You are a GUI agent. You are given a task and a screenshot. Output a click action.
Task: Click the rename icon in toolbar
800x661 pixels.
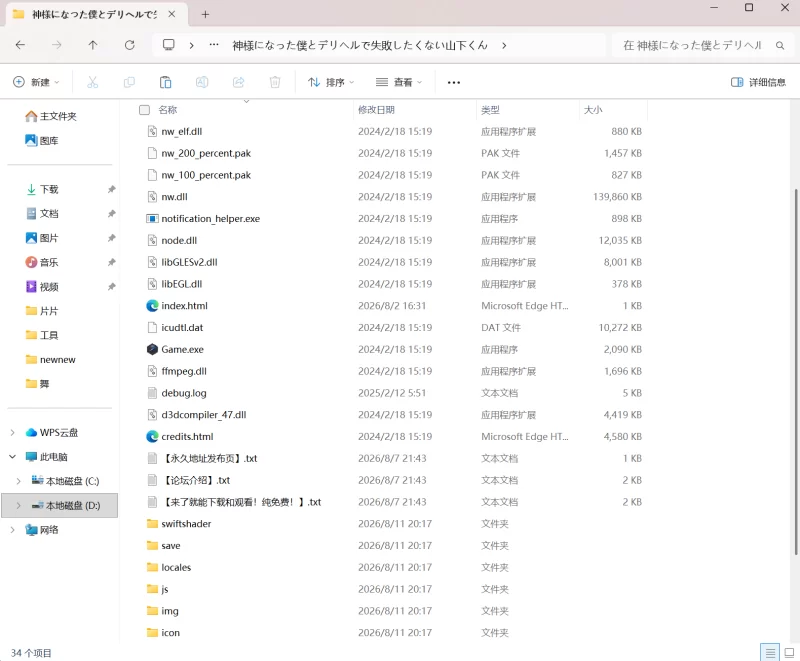[202, 82]
